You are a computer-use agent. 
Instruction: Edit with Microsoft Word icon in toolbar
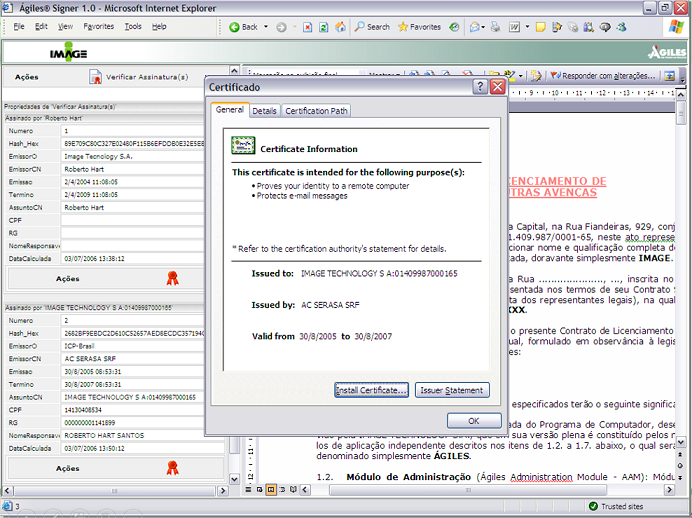coord(515,27)
